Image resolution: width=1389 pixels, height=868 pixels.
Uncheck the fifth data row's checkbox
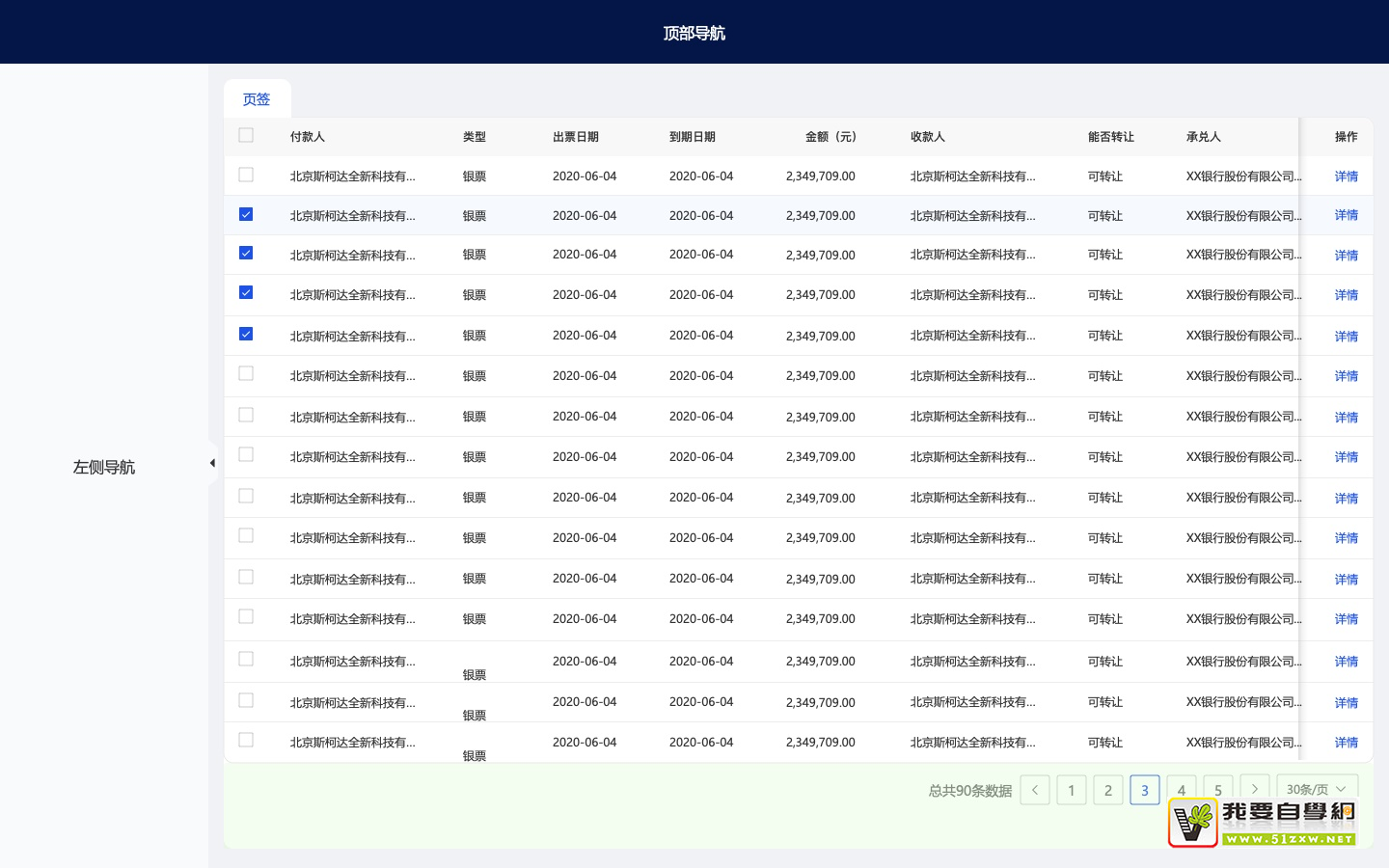point(246,334)
